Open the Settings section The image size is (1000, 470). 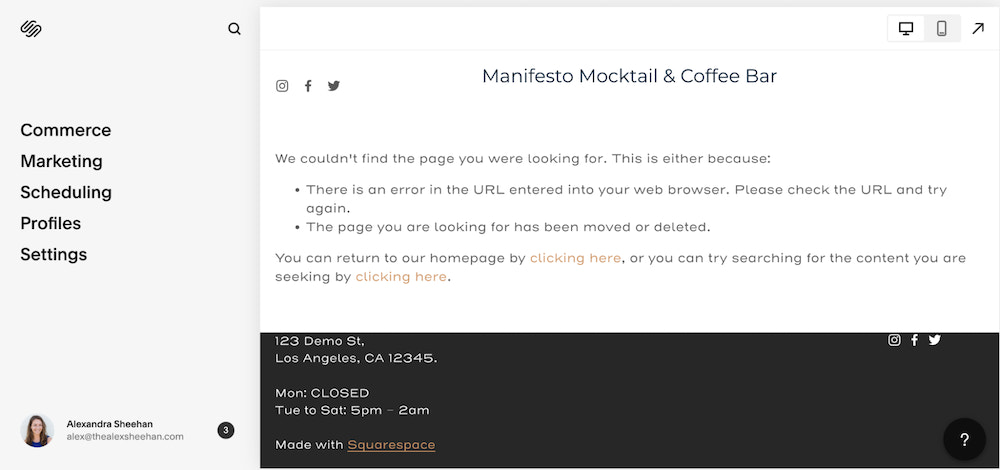tap(54, 254)
